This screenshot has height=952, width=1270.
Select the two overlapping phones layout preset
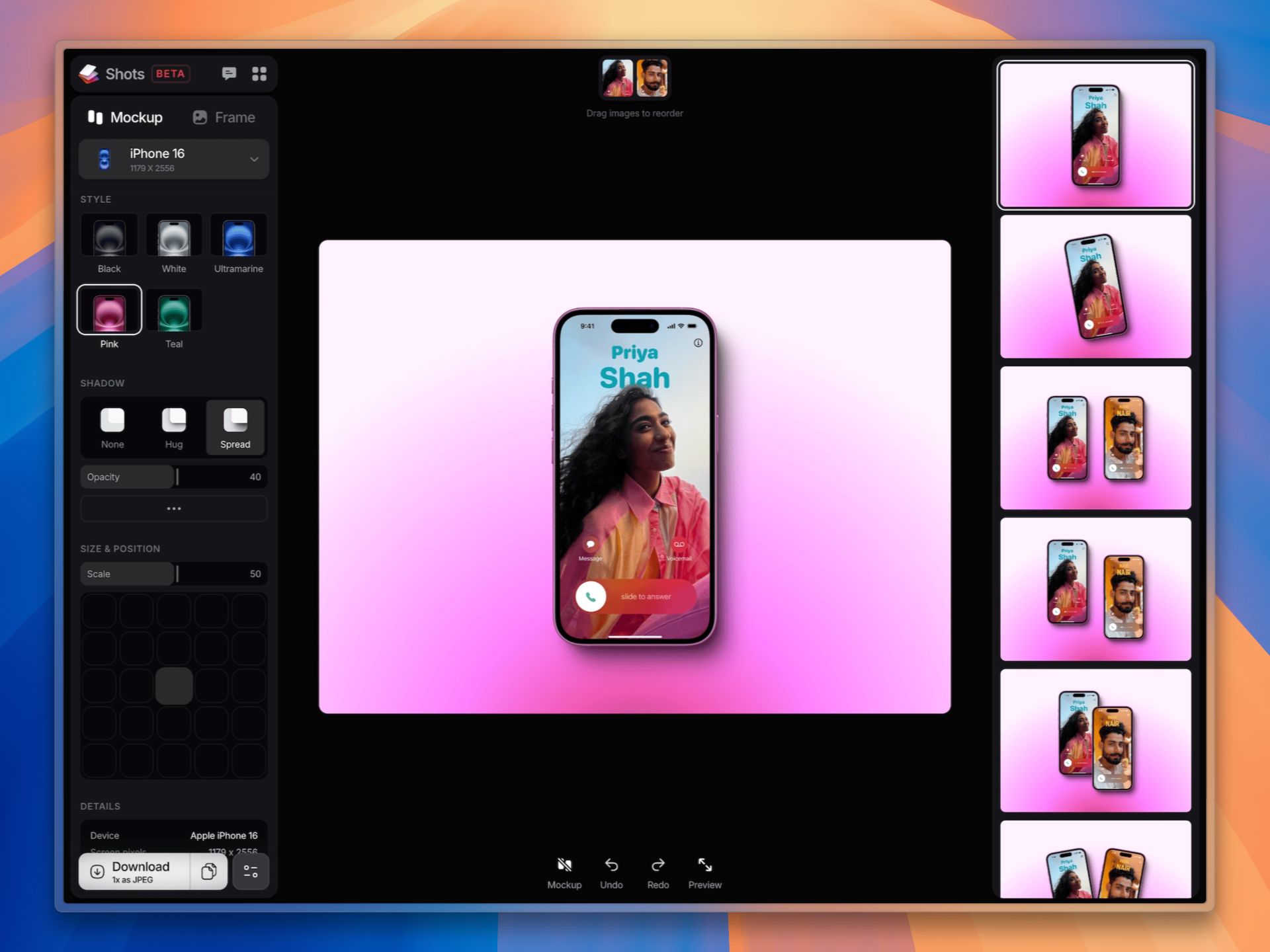1095,740
